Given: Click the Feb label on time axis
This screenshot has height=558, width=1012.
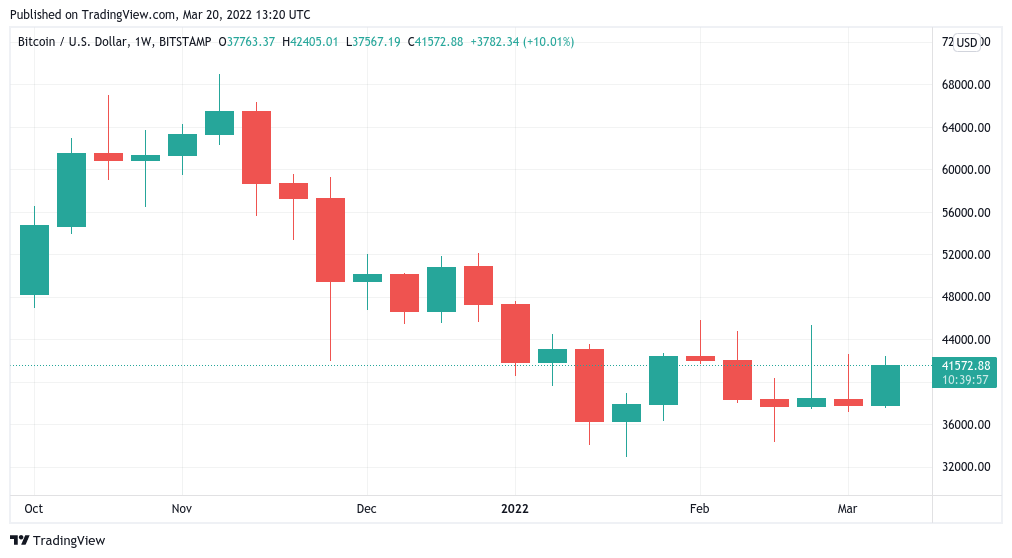Looking at the screenshot, I should tap(700, 509).
